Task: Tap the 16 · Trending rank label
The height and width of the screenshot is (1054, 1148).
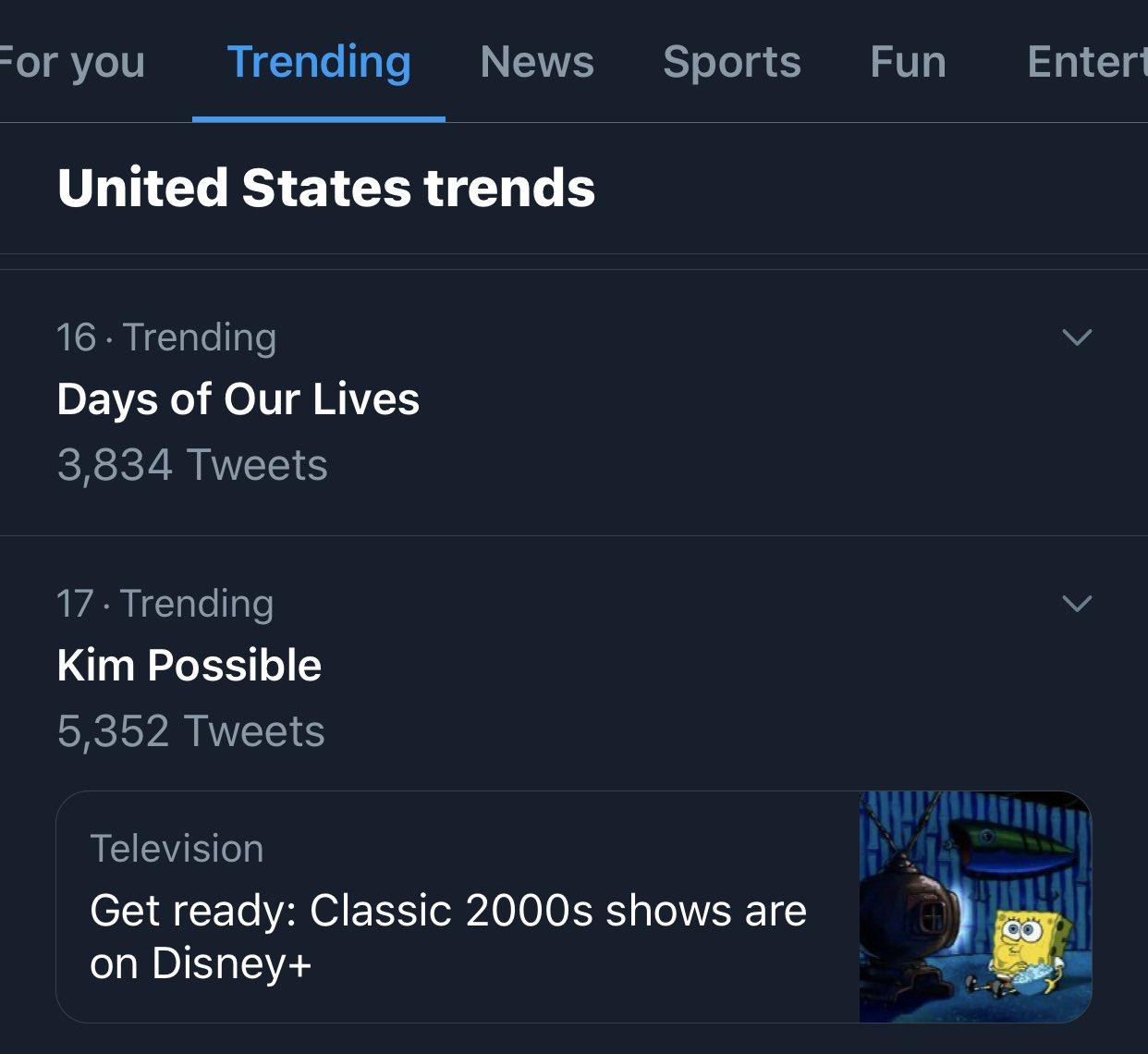Action: click(166, 337)
